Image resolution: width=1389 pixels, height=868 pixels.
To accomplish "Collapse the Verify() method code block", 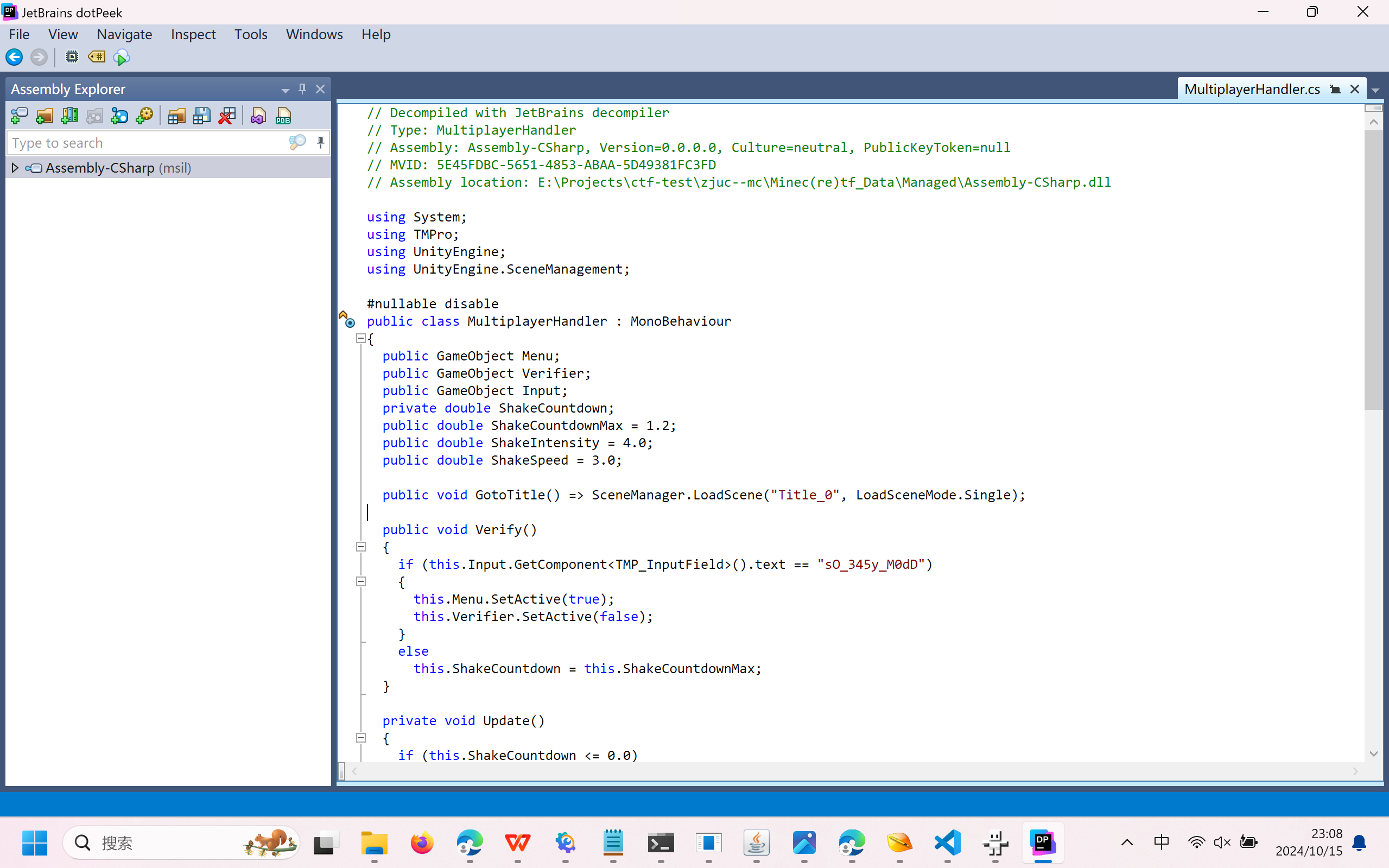I will (x=361, y=547).
